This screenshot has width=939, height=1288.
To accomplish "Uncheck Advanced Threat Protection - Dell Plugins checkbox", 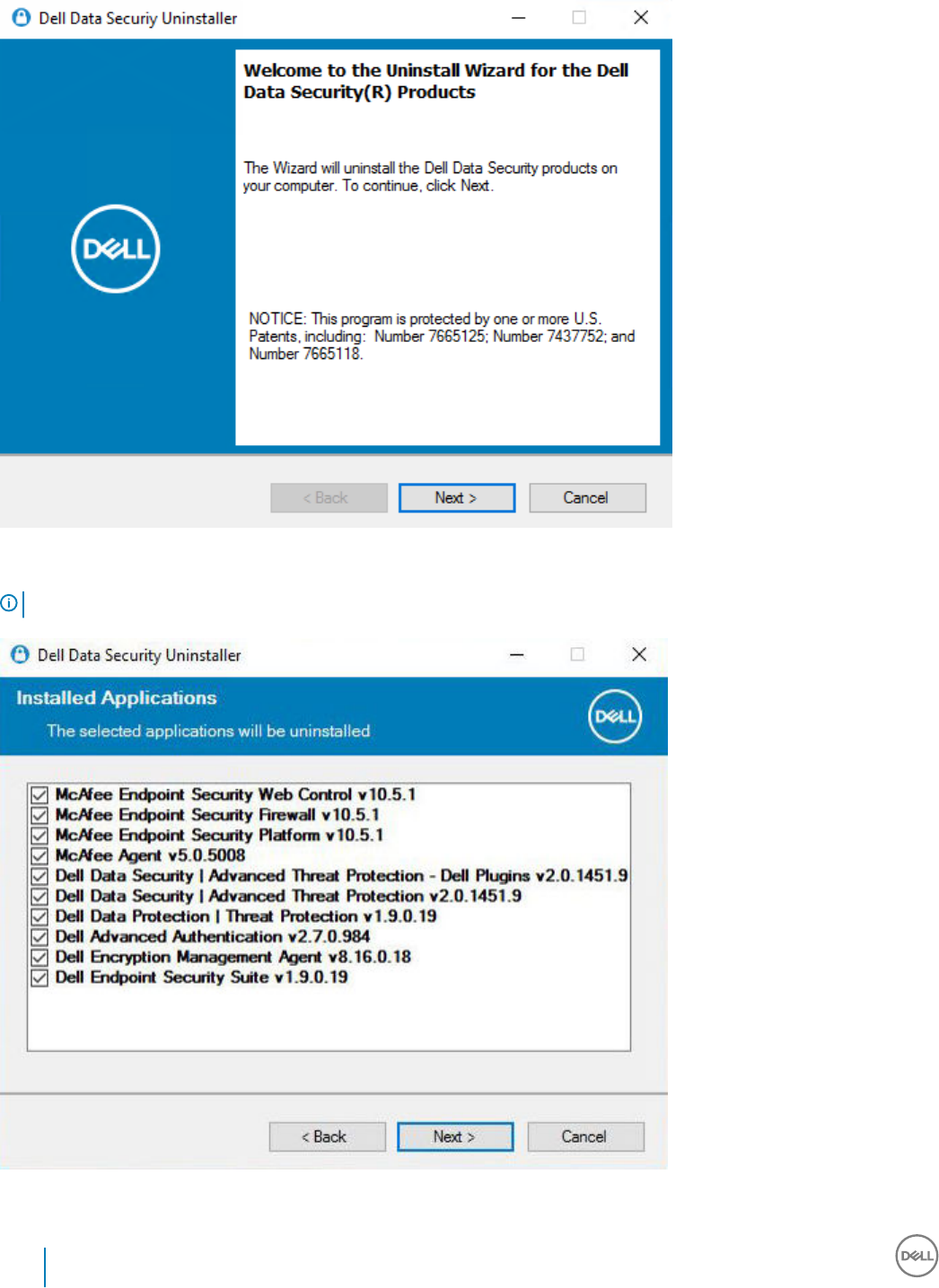I will tap(39, 876).
